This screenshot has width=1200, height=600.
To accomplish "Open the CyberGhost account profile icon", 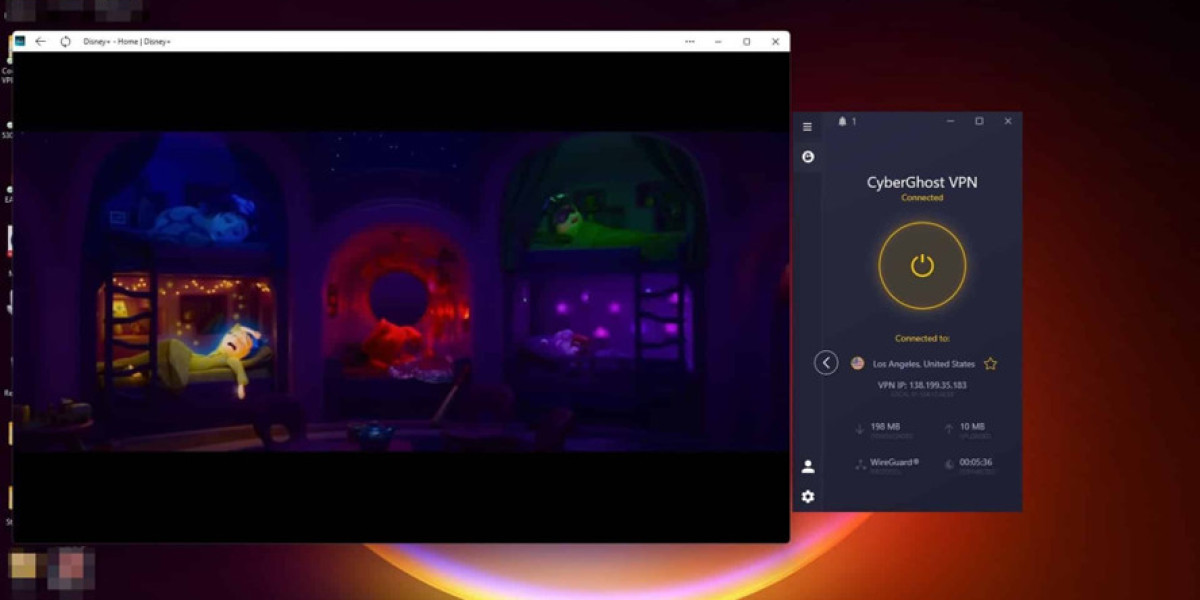I will 808,466.
